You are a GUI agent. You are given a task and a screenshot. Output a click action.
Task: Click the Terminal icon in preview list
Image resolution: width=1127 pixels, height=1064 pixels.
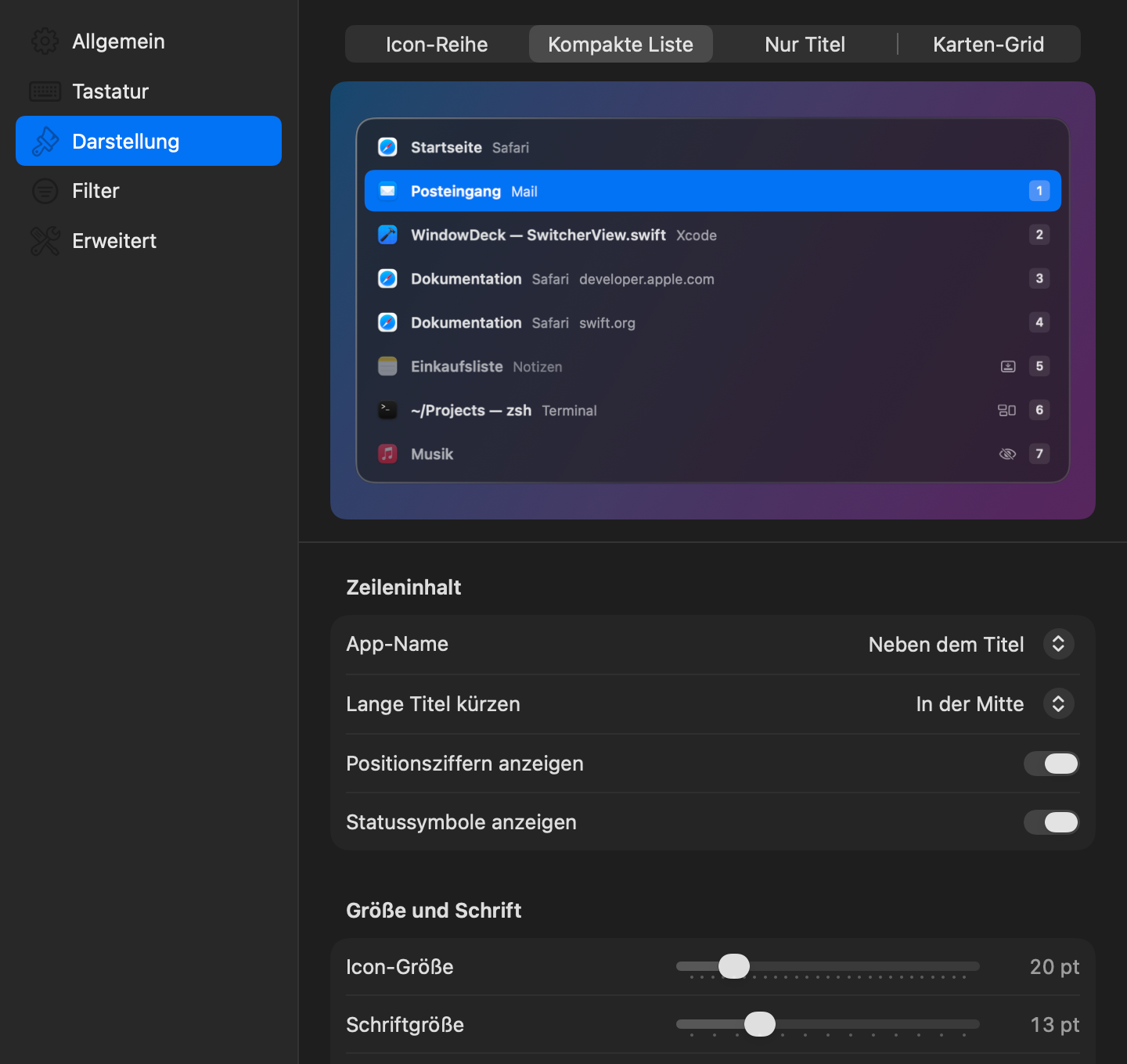point(387,410)
